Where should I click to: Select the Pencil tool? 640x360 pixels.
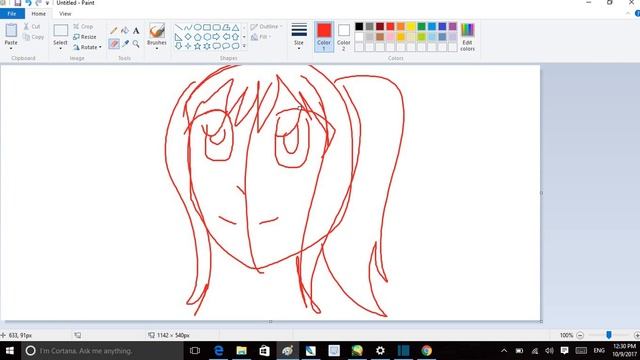pos(114,31)
